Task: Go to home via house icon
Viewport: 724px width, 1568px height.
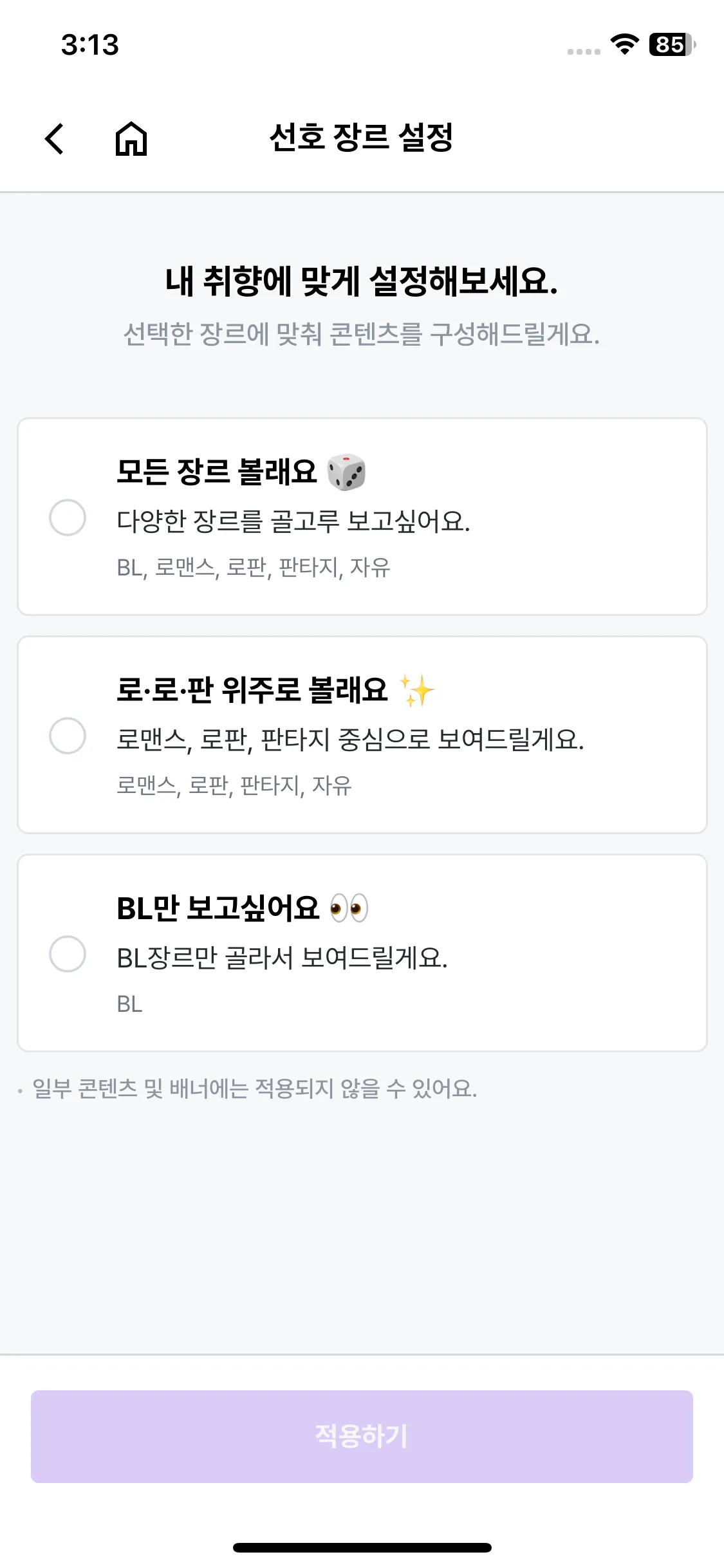Action: (x=131, y=138)
